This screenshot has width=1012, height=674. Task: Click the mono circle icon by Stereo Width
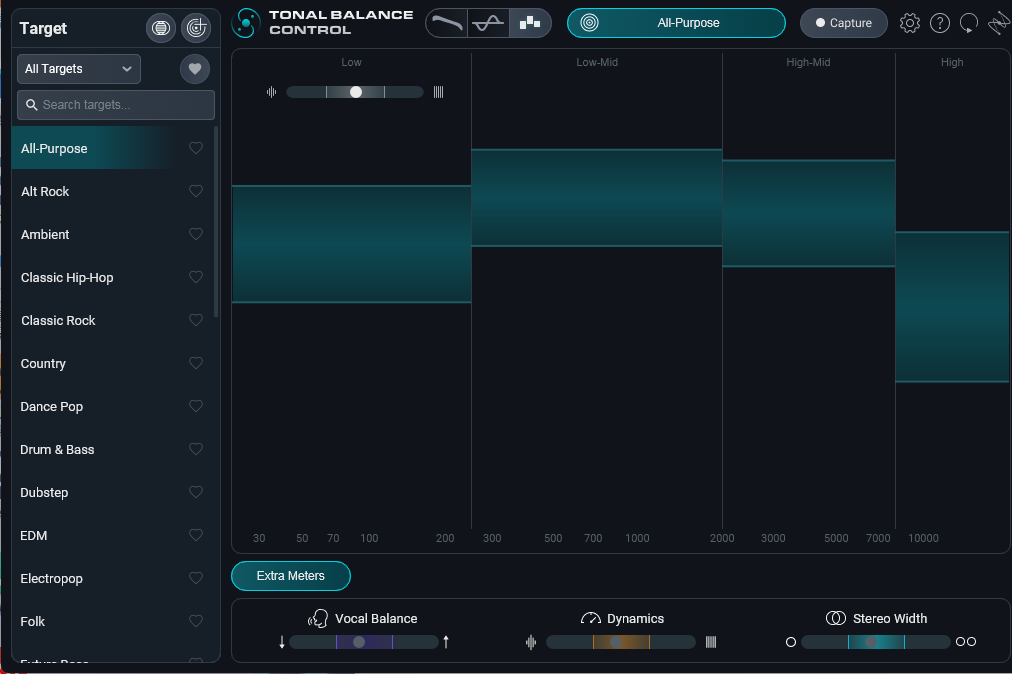point(791,642)
